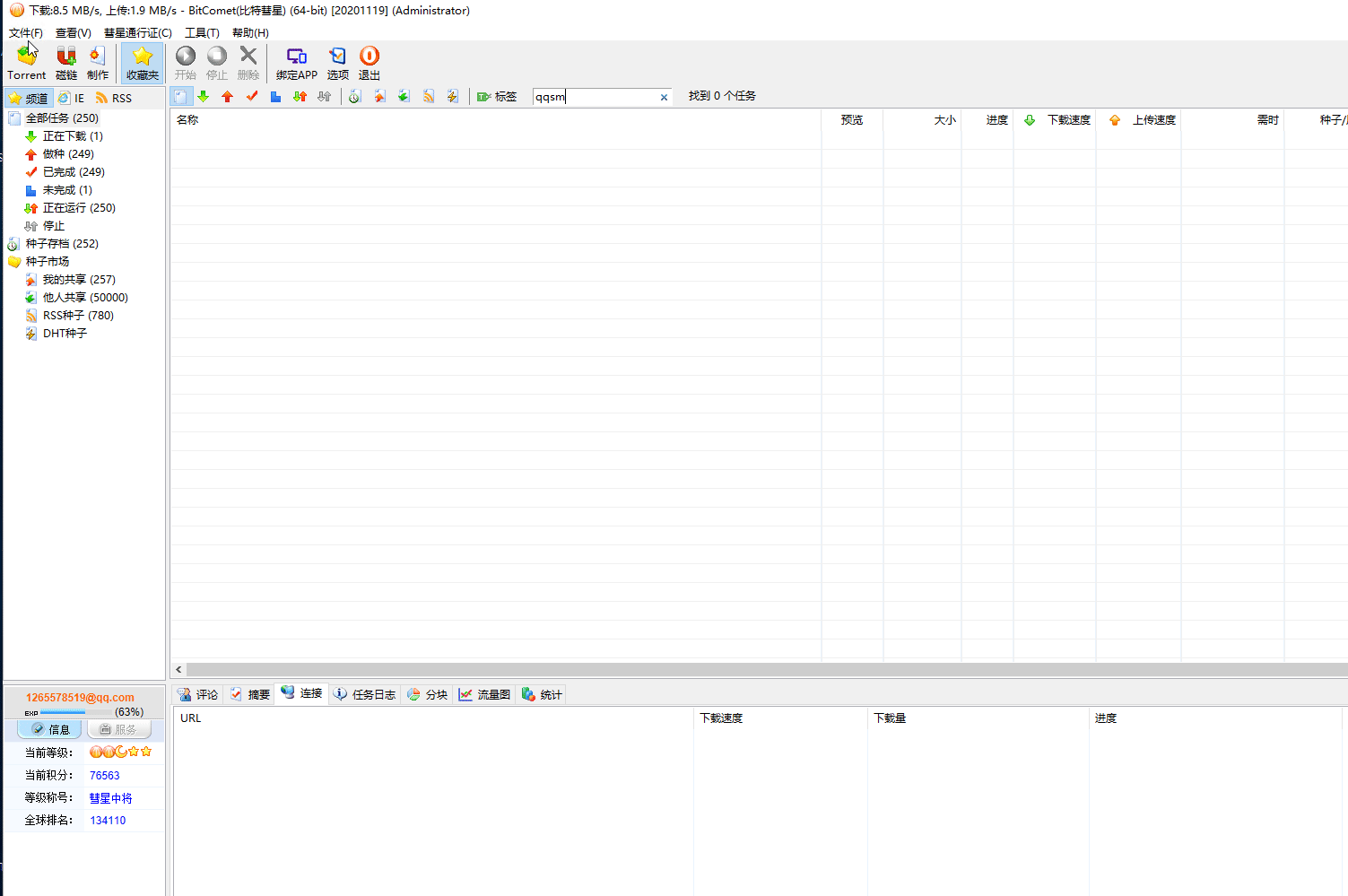
Task: Open the 文件(F) menu
Action: (x=26, y=32)
